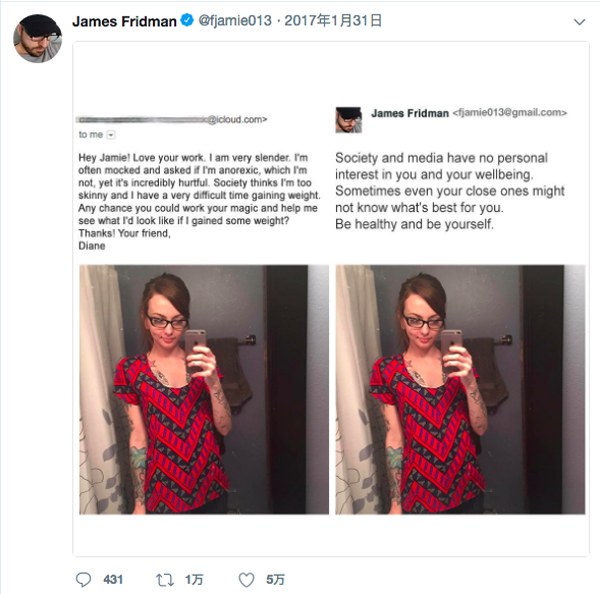Click the small avatar in the email header

coord(348,119)
